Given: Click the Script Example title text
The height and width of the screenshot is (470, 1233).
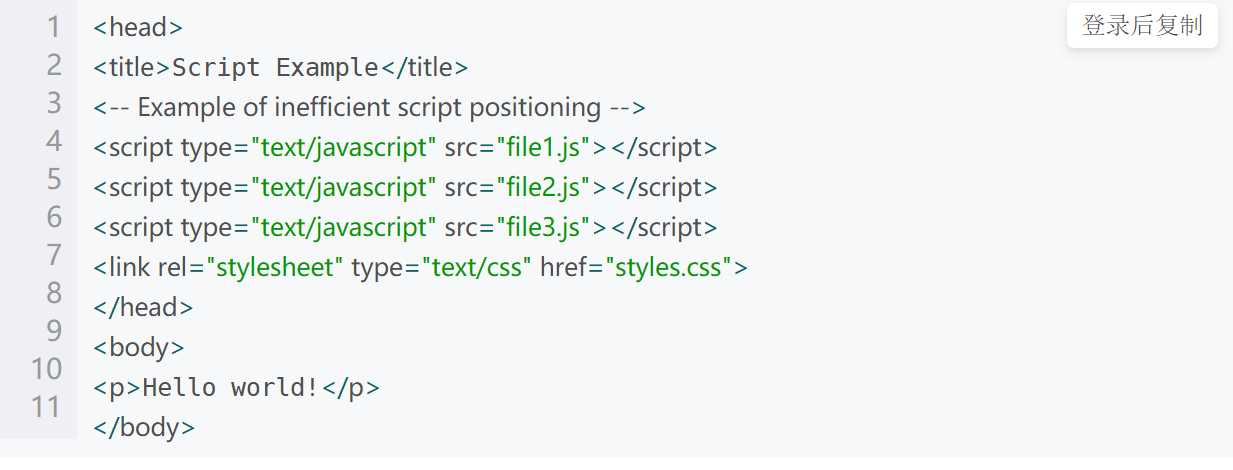Looking at the screenshot, I should 275,68.
